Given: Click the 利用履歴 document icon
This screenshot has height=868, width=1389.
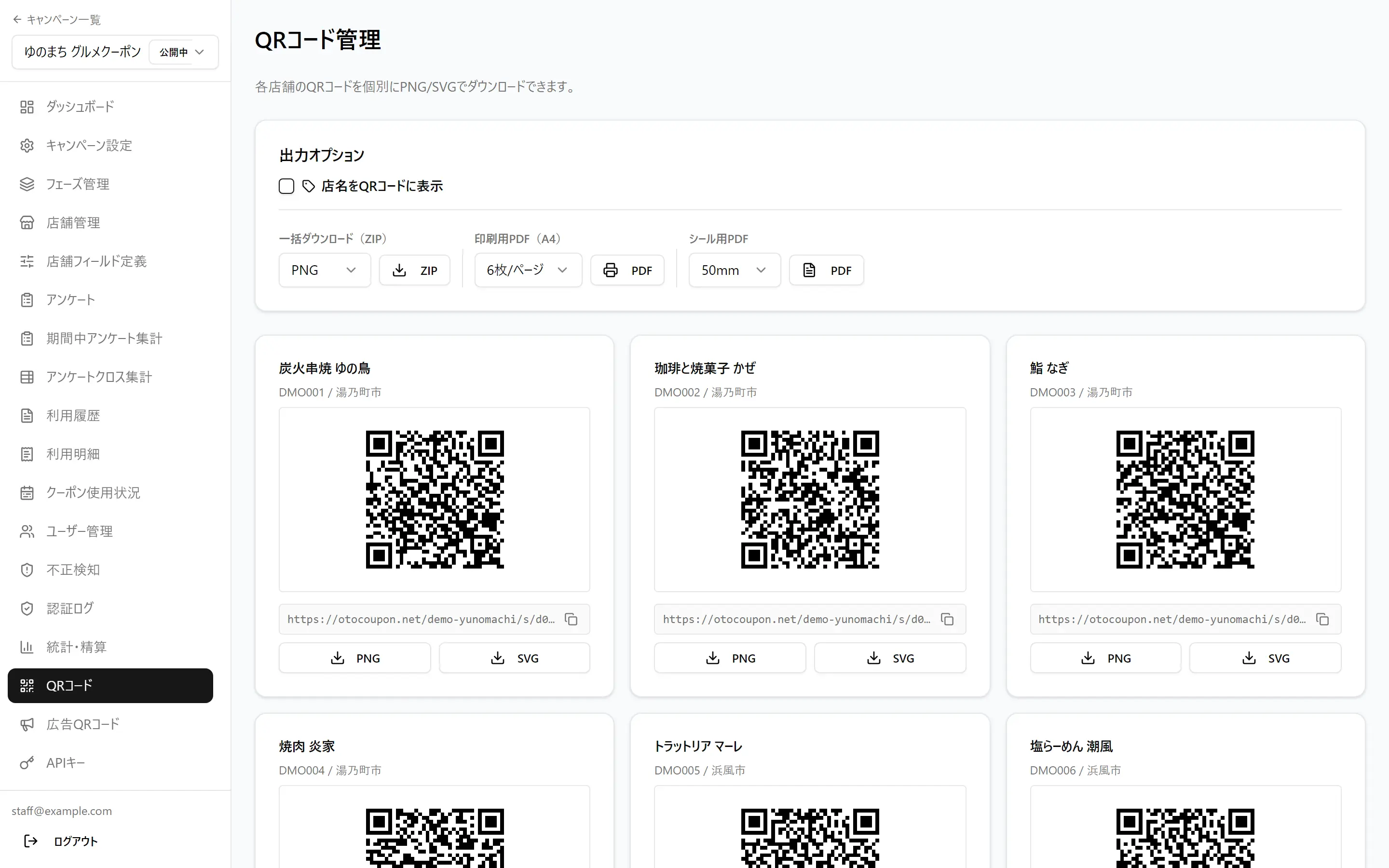Looking at the screenshot, I should [27, 416].
